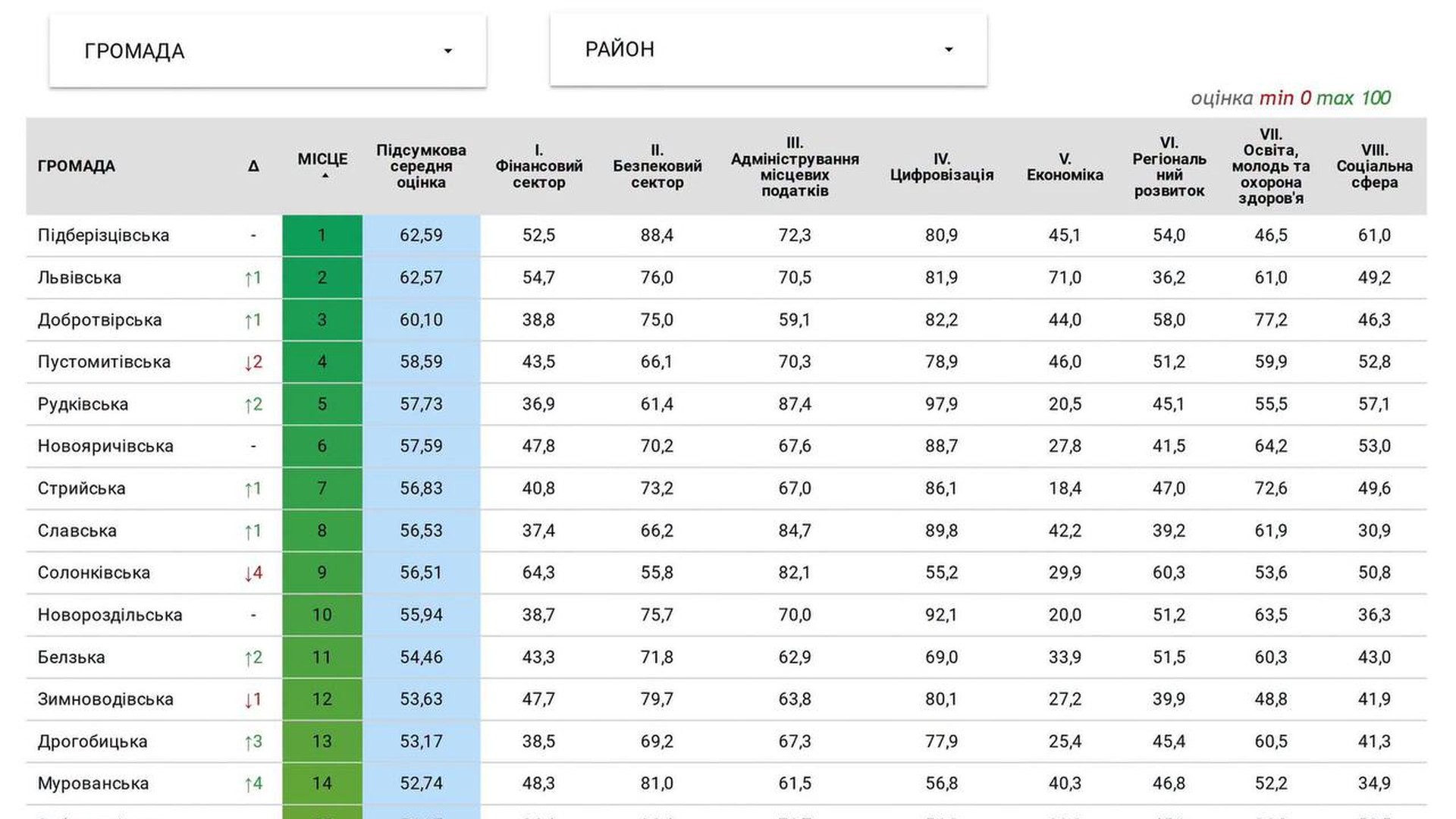1456x819 pixels.
Task: Click Львівська total score 62,57 cell
Action: pyautogui.click(x=421, y=278)
